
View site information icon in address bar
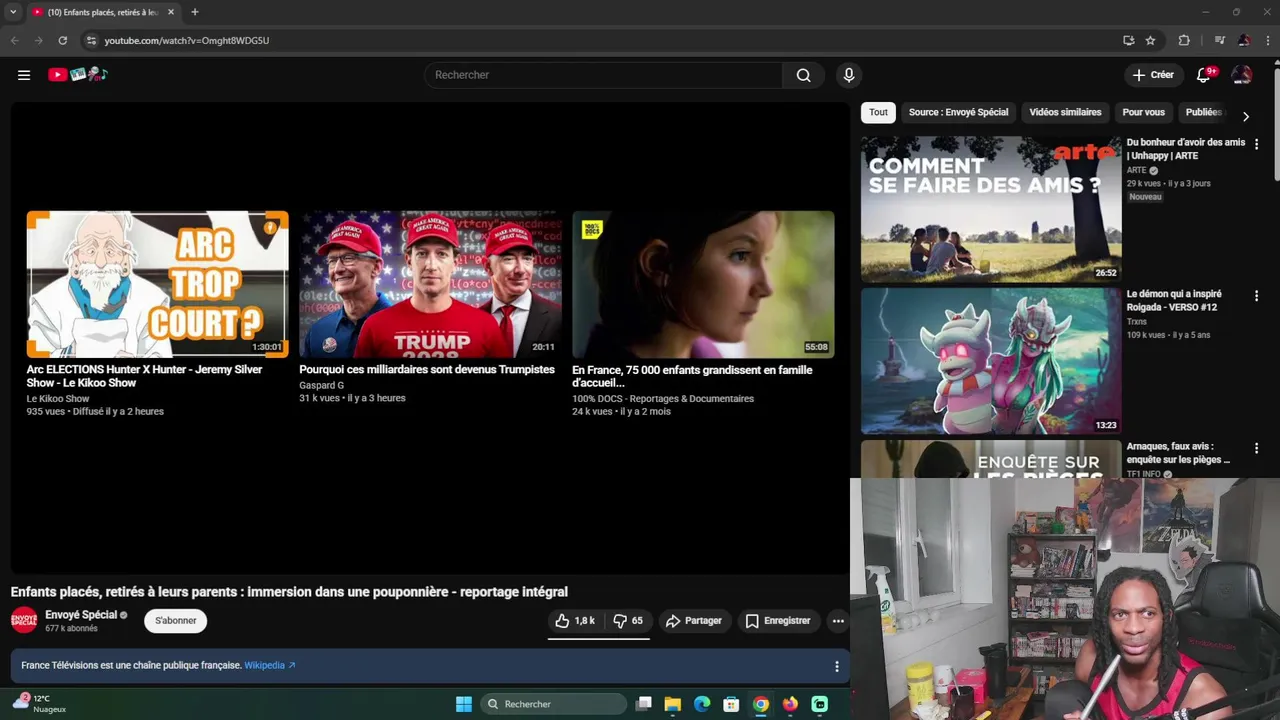pos(91,40)
